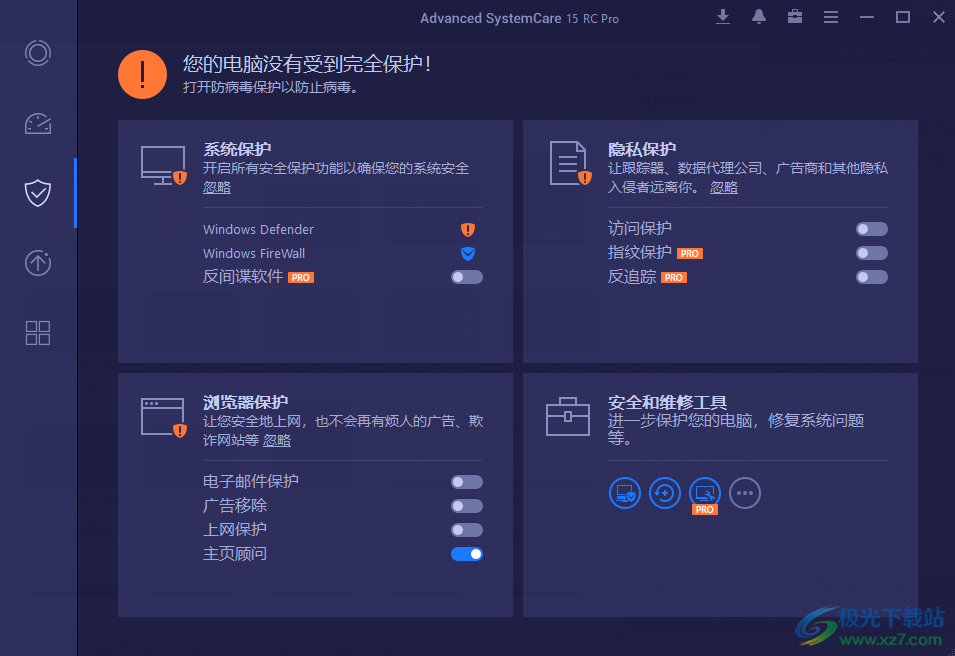Click the notification bell icon
Viewport: 955px width, 656px height.
pos(758,17)
